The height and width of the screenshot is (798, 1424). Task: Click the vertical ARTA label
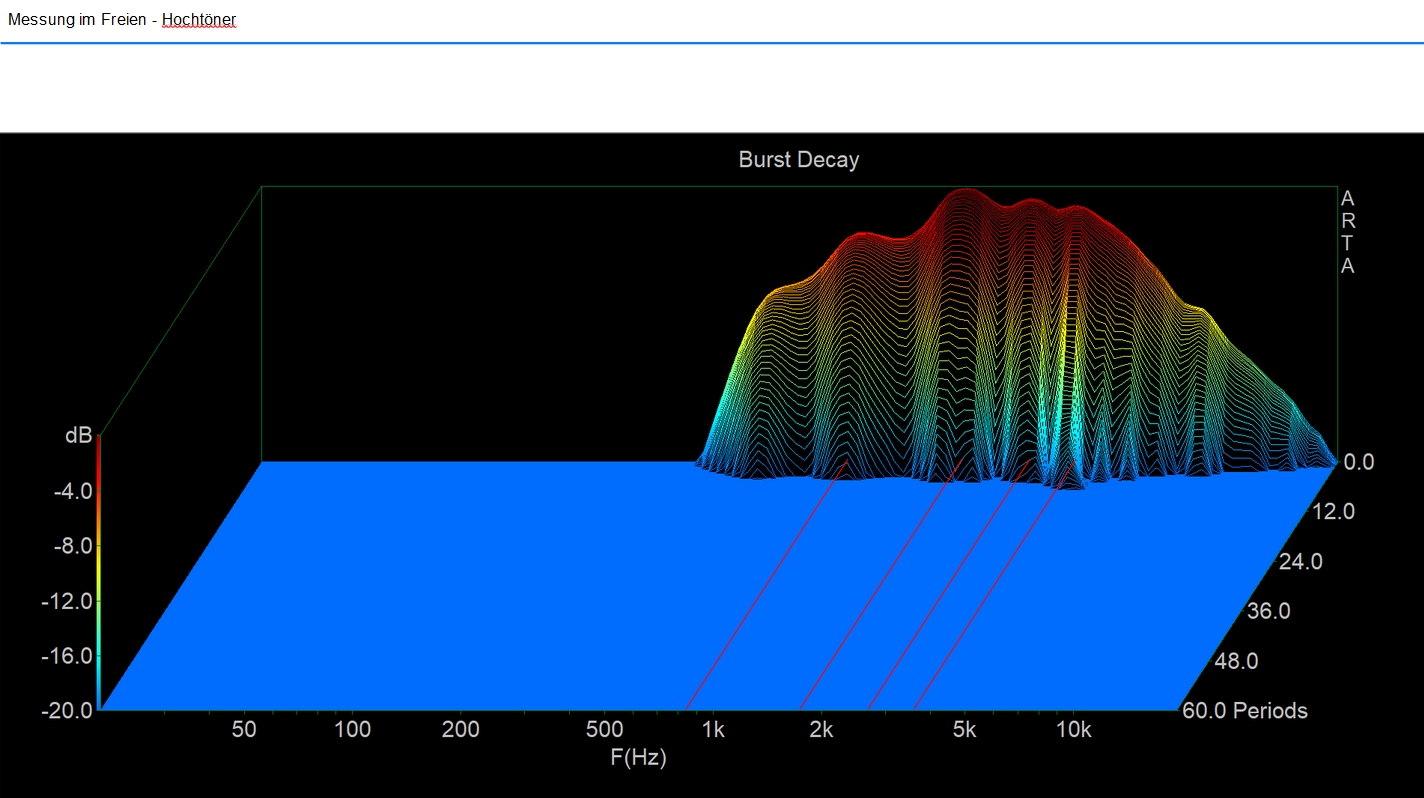1347,232
